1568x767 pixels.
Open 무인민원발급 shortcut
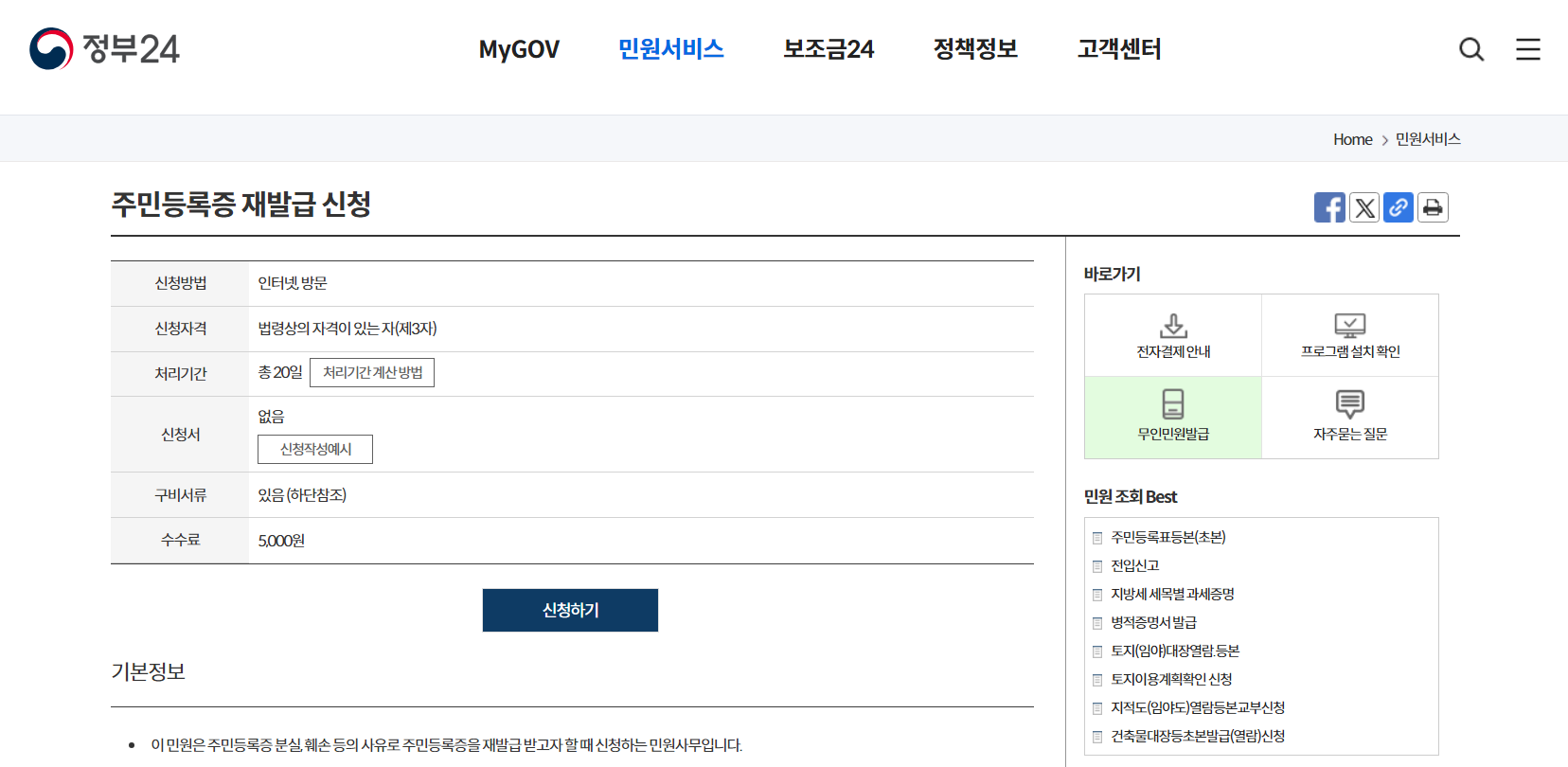(x=1173, y=418)
